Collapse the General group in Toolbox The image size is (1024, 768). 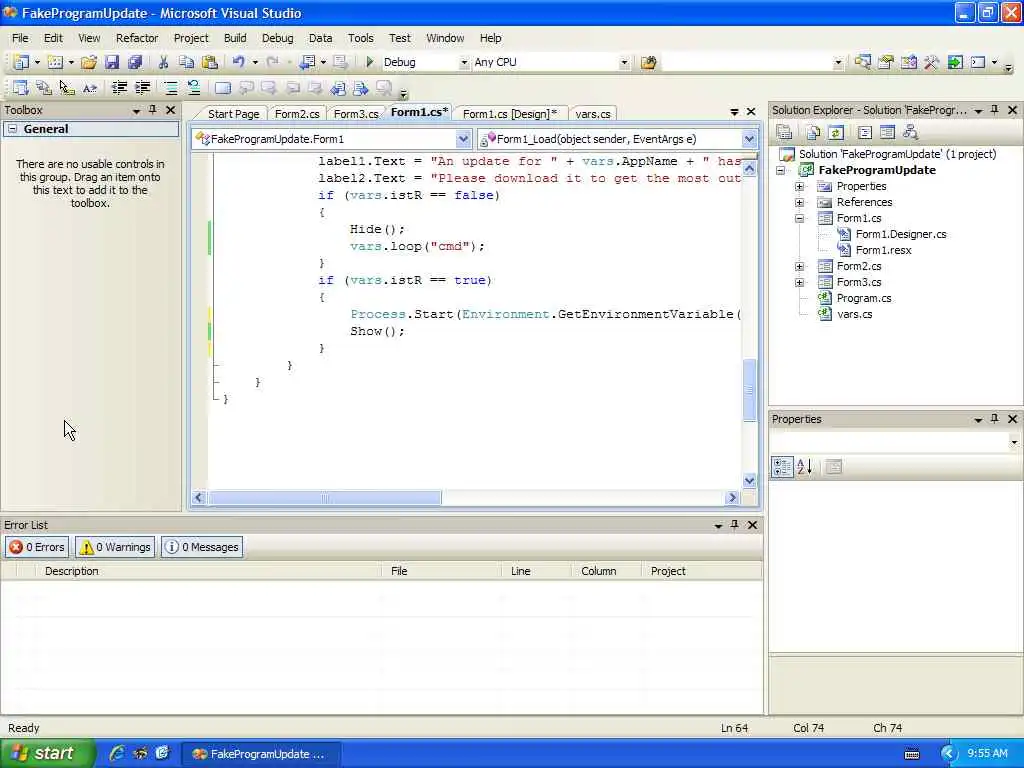(x=12, y=129)
